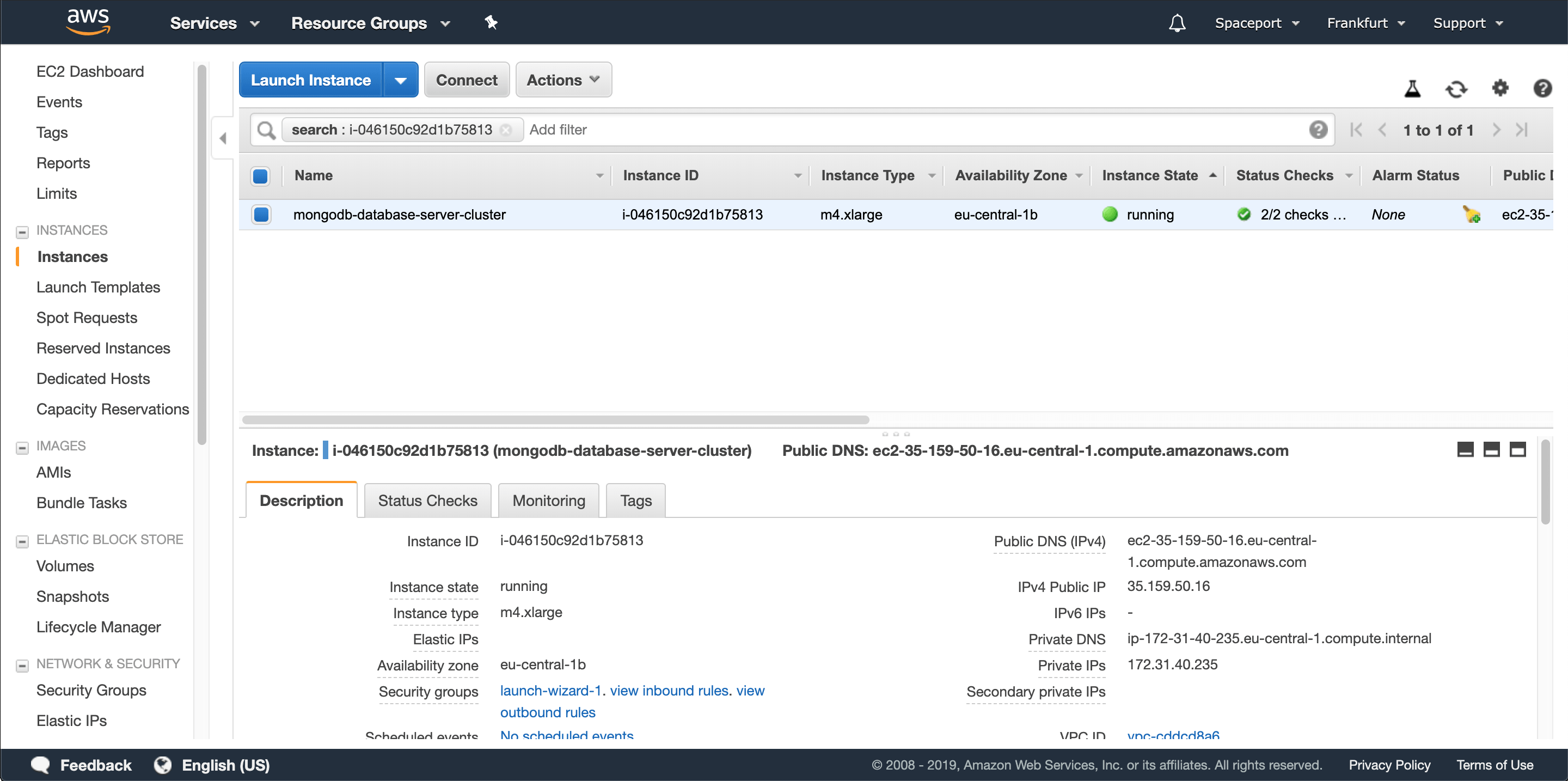Click the notifications bell icon
1568x781 pixels.
pyautogui.click(x=1177, y=23)
